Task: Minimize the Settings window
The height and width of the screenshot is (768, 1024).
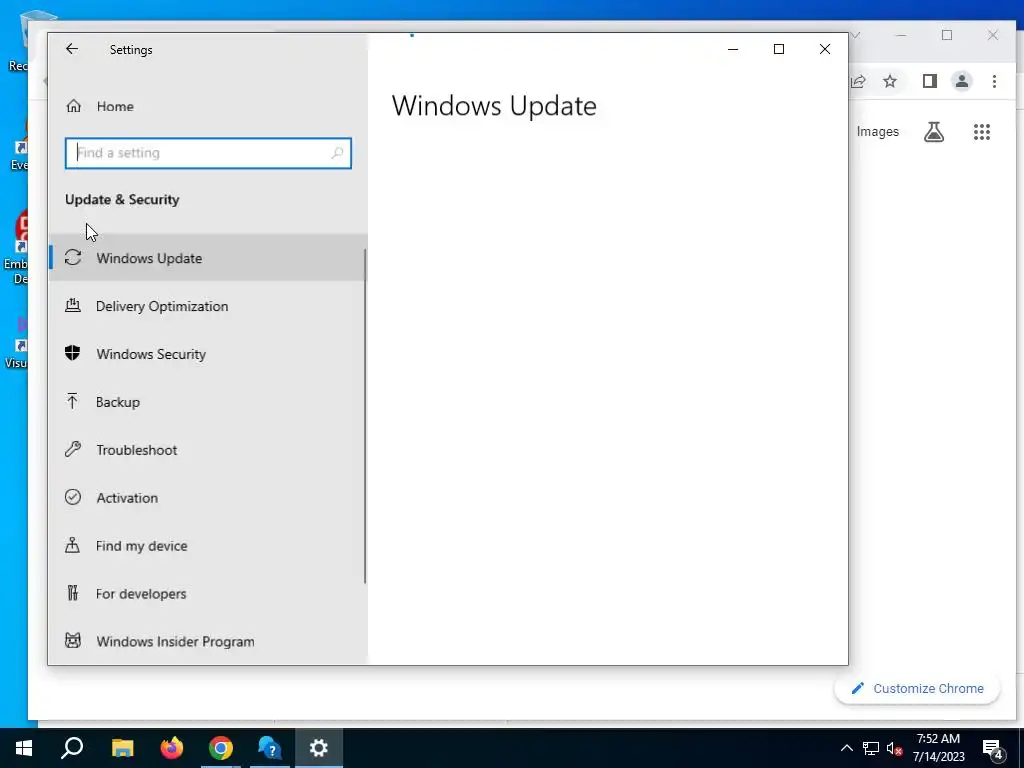Action: 733,49
